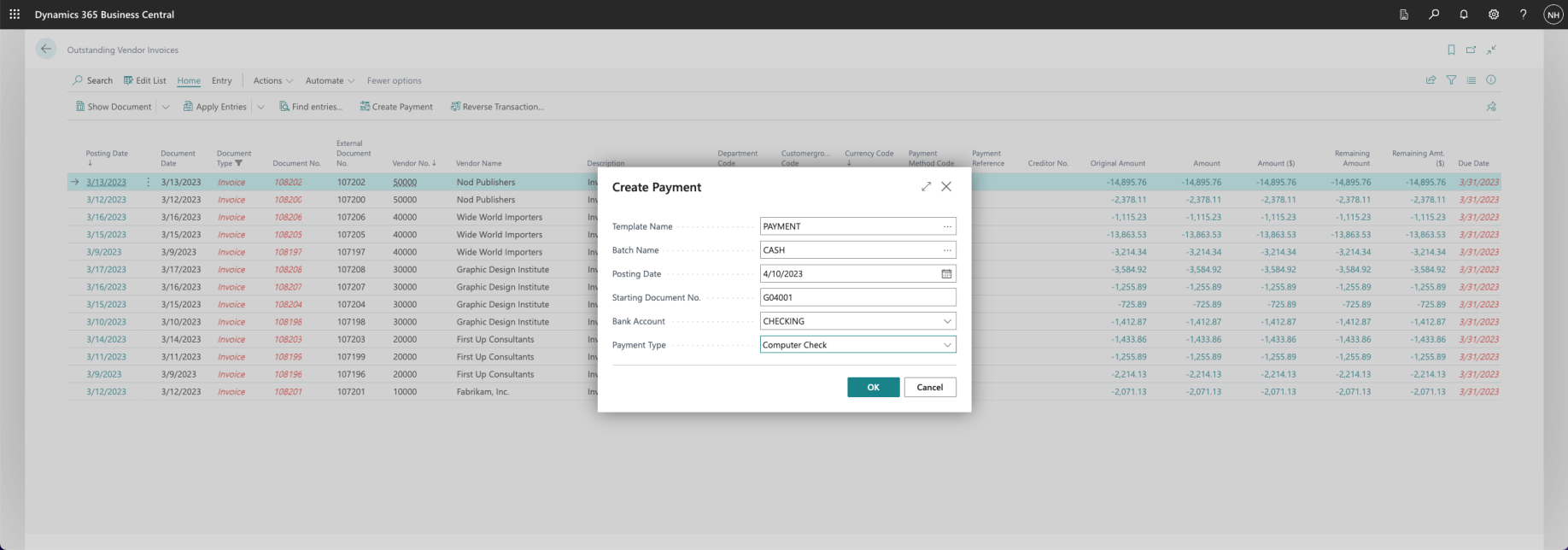Open the settings gear icon
Viewport: 1568px width, 550px height.
1494,15
